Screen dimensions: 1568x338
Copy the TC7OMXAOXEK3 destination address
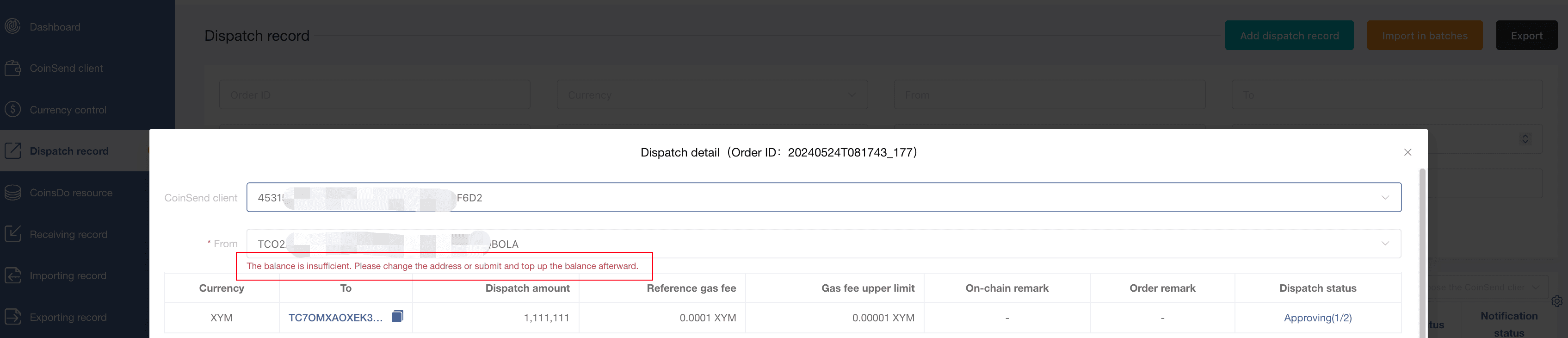(x=397, y=316)
